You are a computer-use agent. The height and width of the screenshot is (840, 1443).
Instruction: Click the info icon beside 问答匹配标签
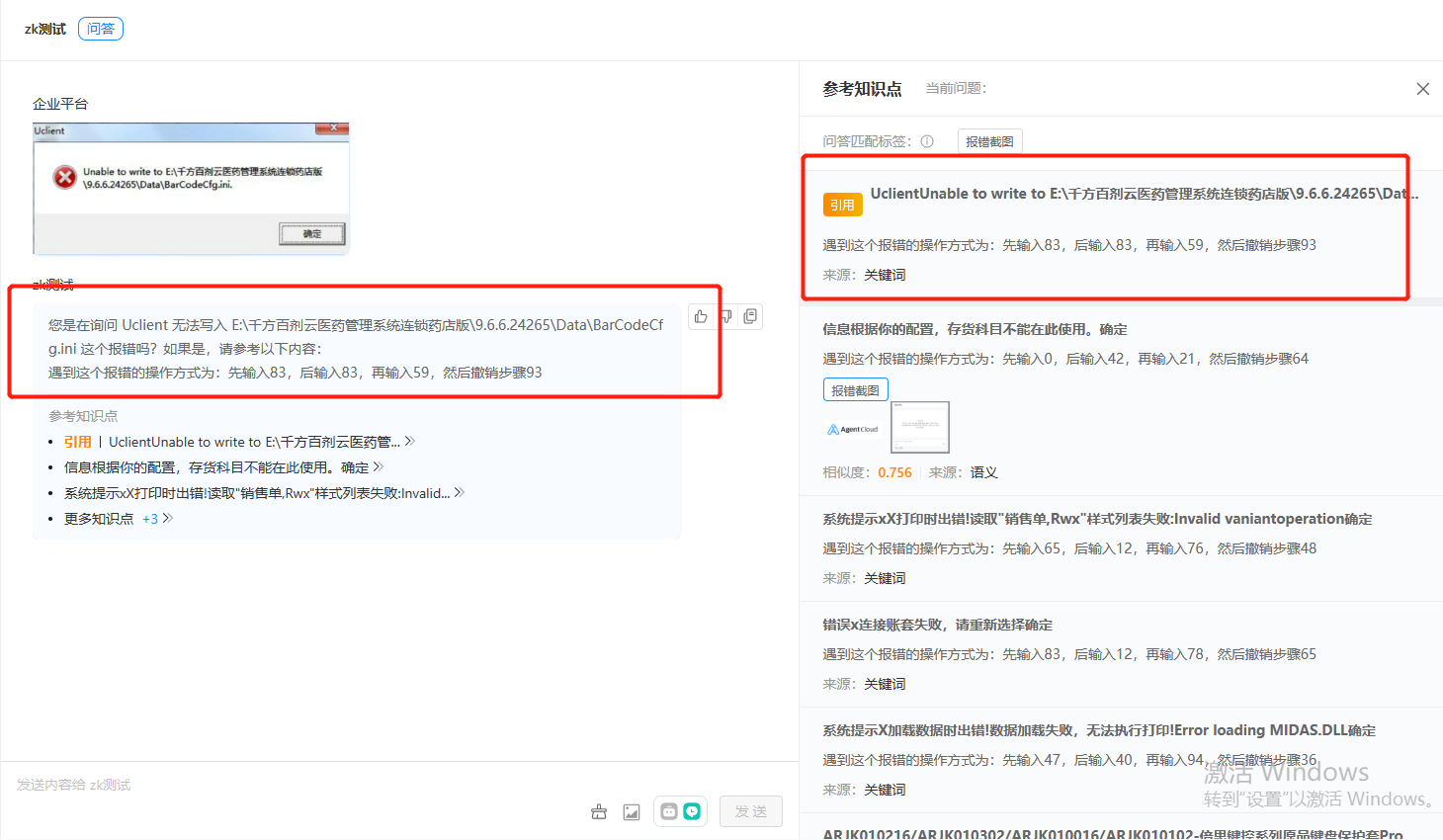pos(927,141)
